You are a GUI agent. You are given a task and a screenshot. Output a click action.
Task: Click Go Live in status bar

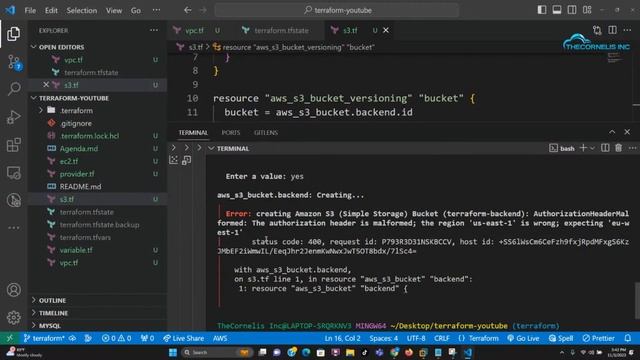point(523,338)
